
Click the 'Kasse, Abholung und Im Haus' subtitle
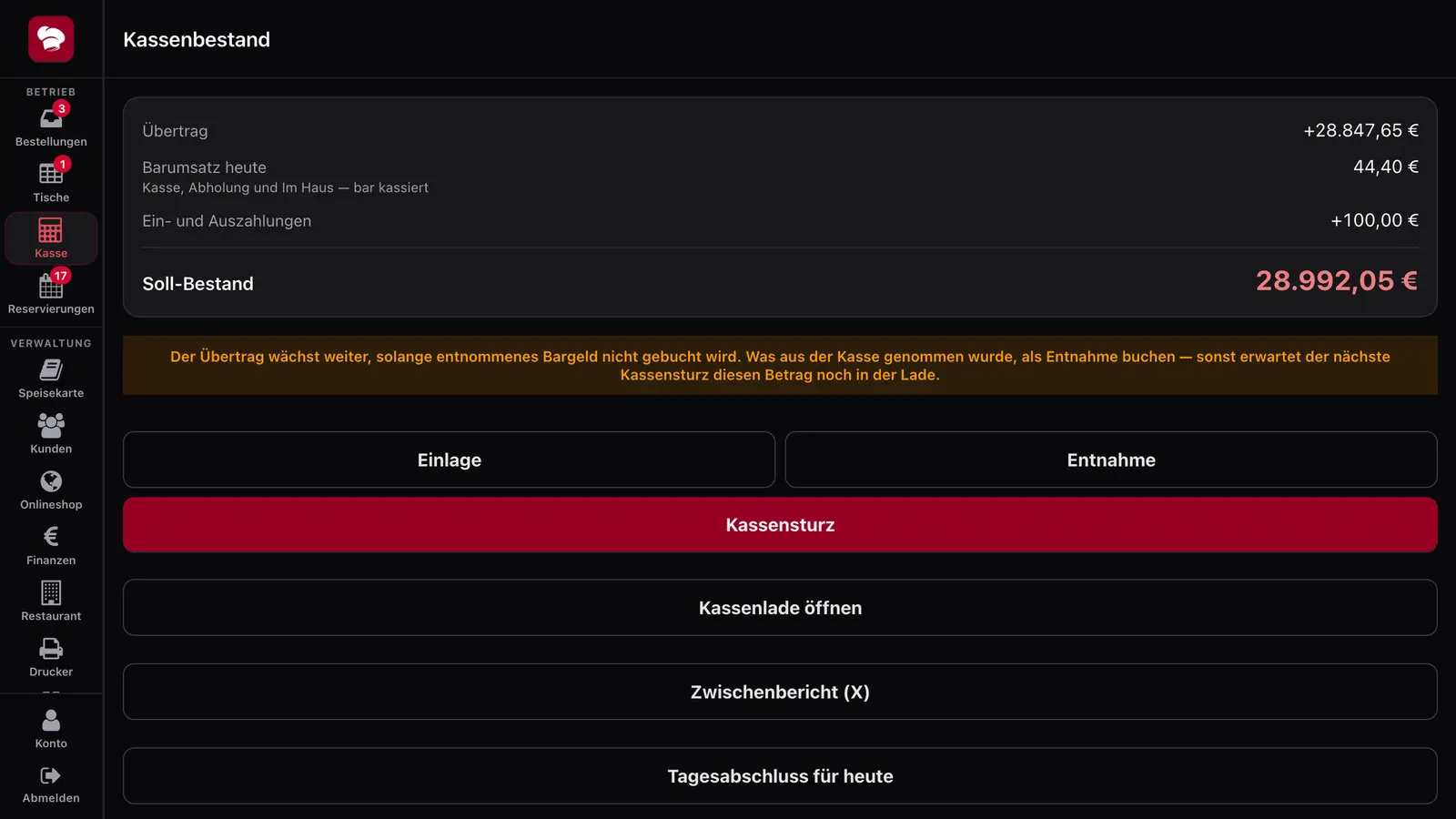[285, 187]
